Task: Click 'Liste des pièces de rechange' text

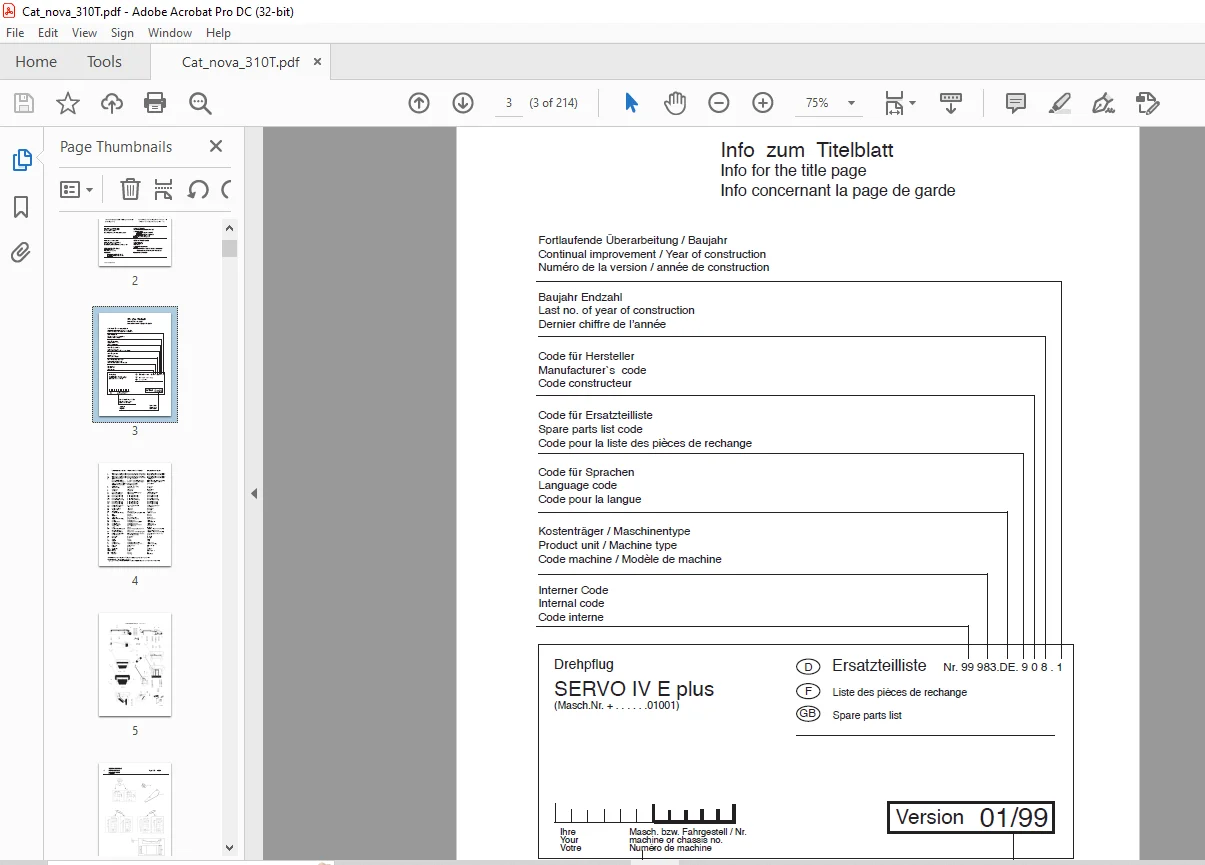Action: (899, 692)
